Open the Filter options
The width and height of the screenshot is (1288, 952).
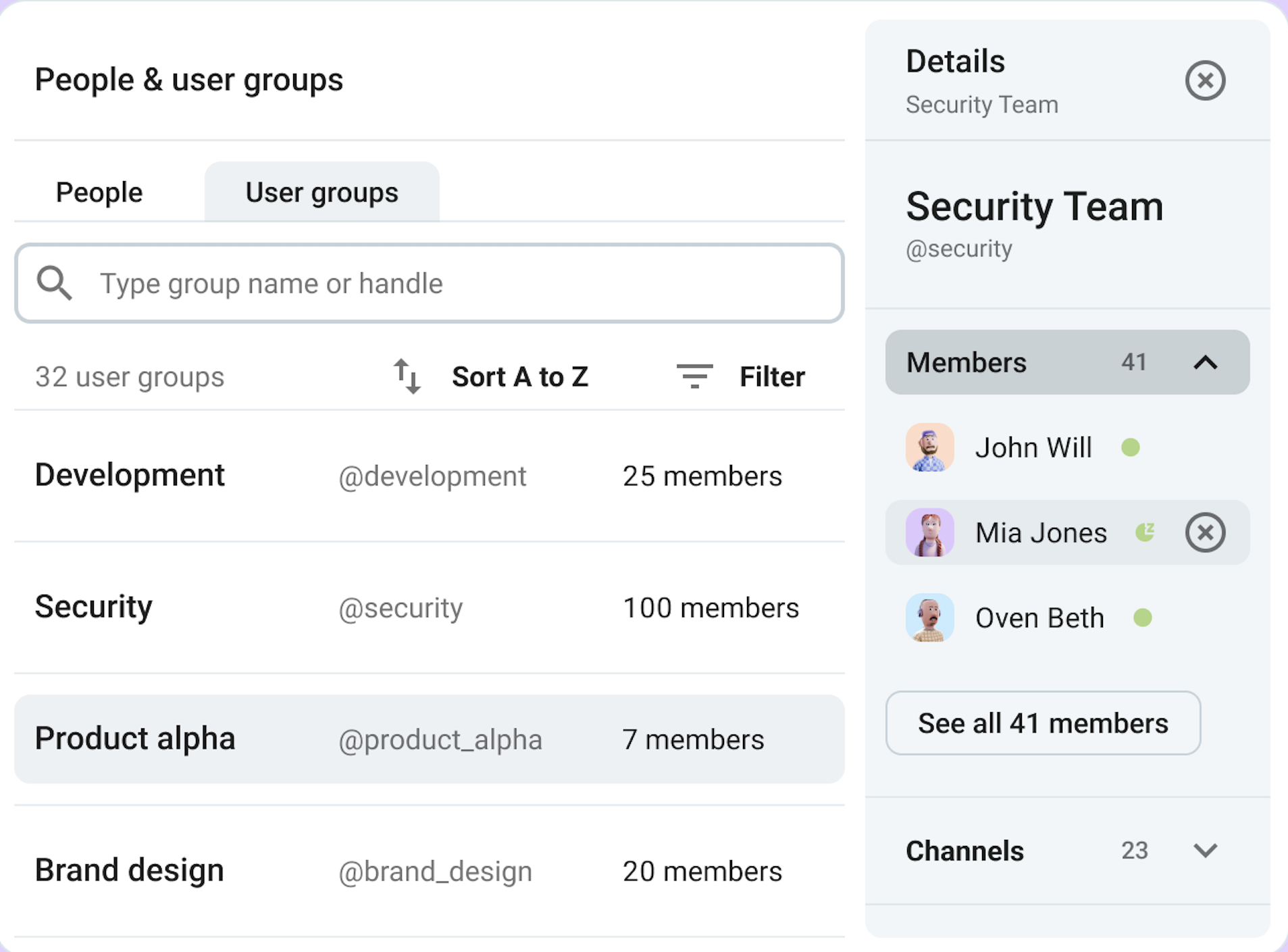771,376
